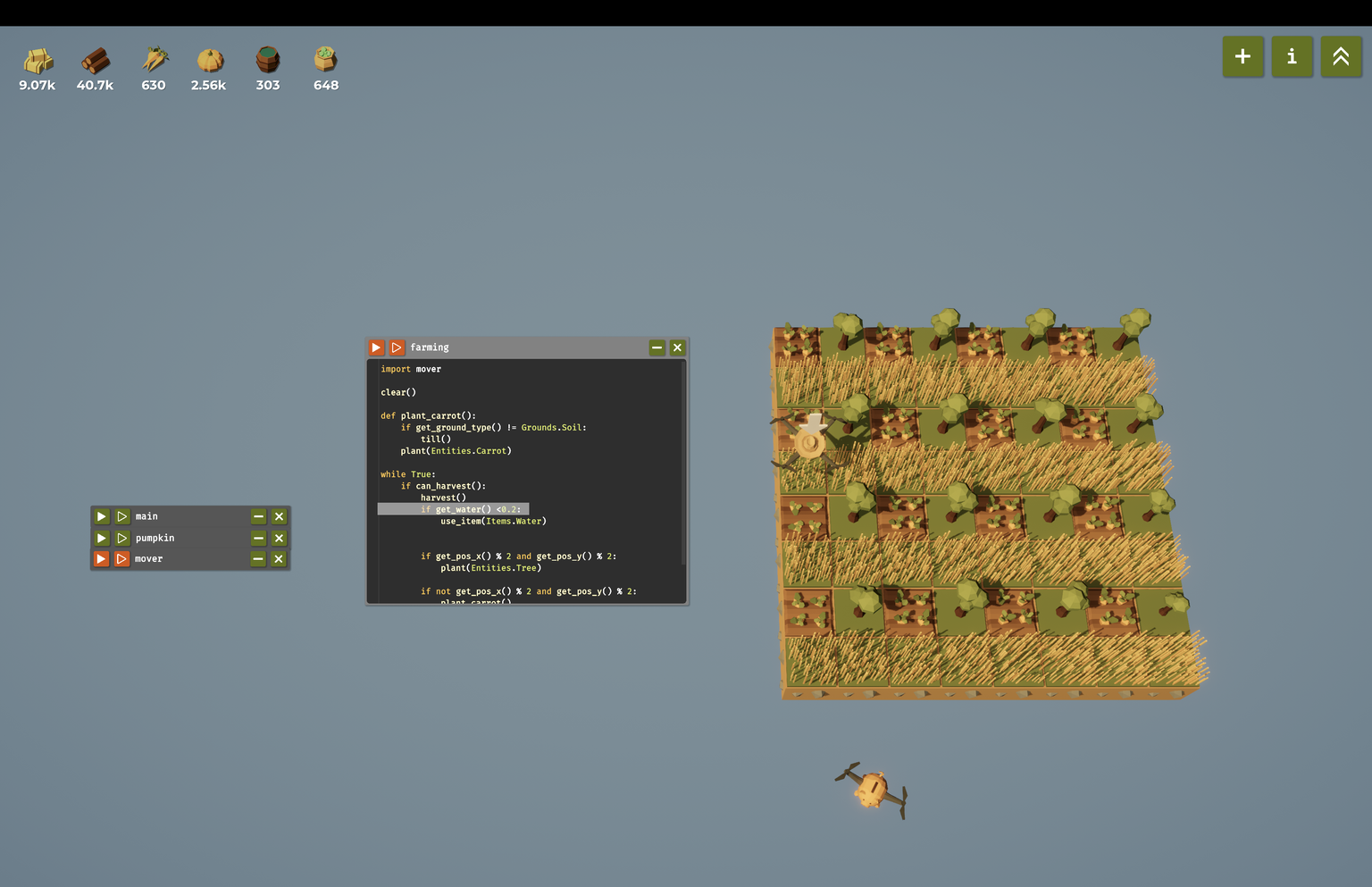
Task: Click the hay count 9.07k
Action: [x=38, y=86]
